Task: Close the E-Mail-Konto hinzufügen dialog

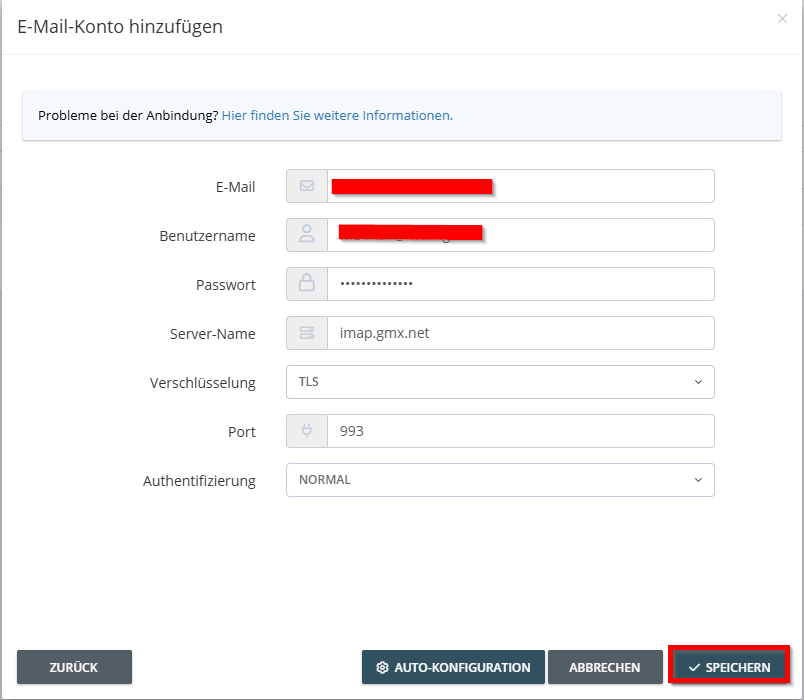Action: click(x=782, y=19)
